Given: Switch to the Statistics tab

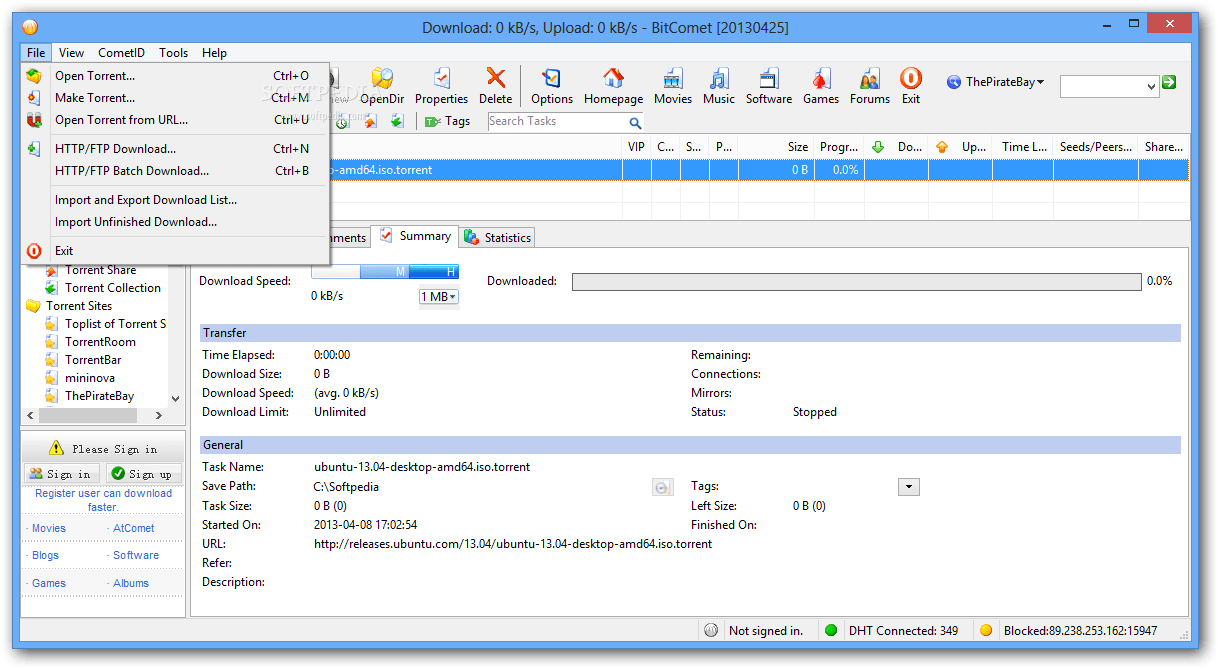Looking at the screenshot, I should coord(497,238).
